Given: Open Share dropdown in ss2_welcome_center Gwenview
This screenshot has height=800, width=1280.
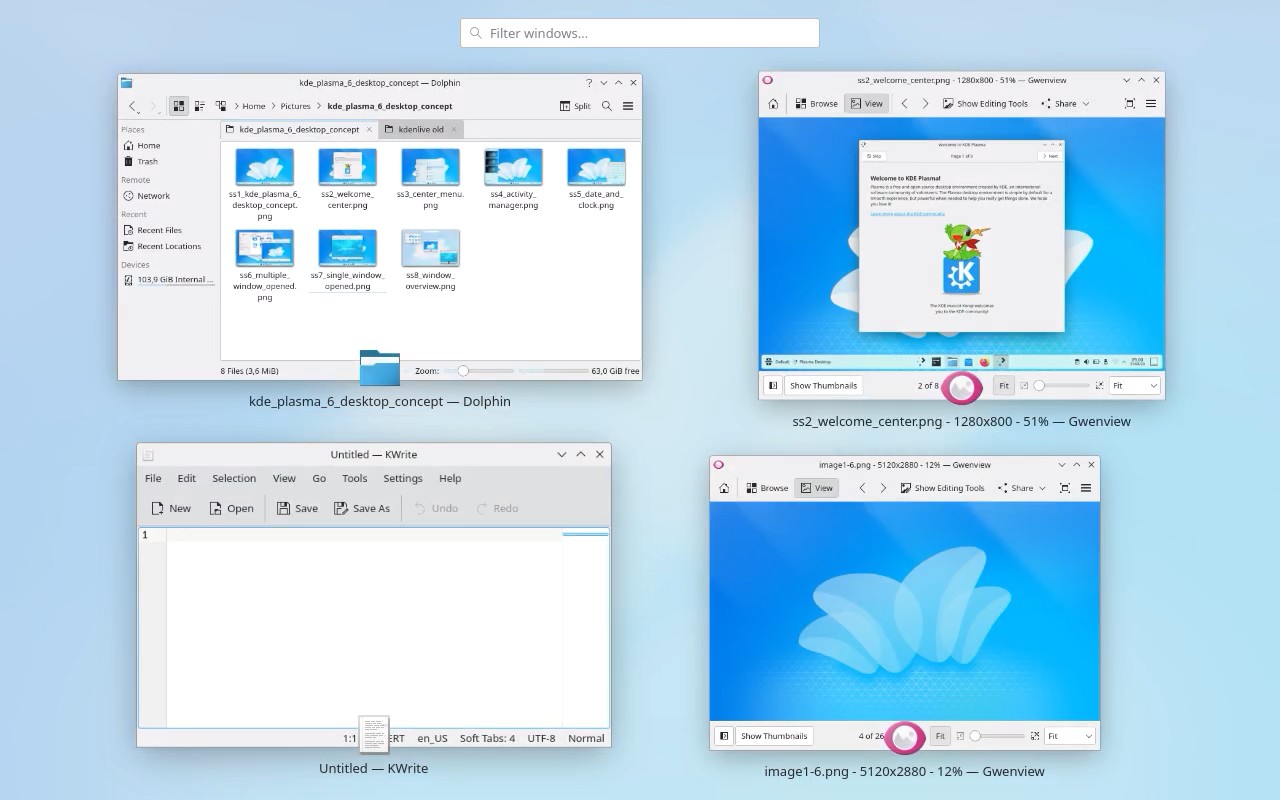Looking at the screenshot, I should pos(1065,104).
